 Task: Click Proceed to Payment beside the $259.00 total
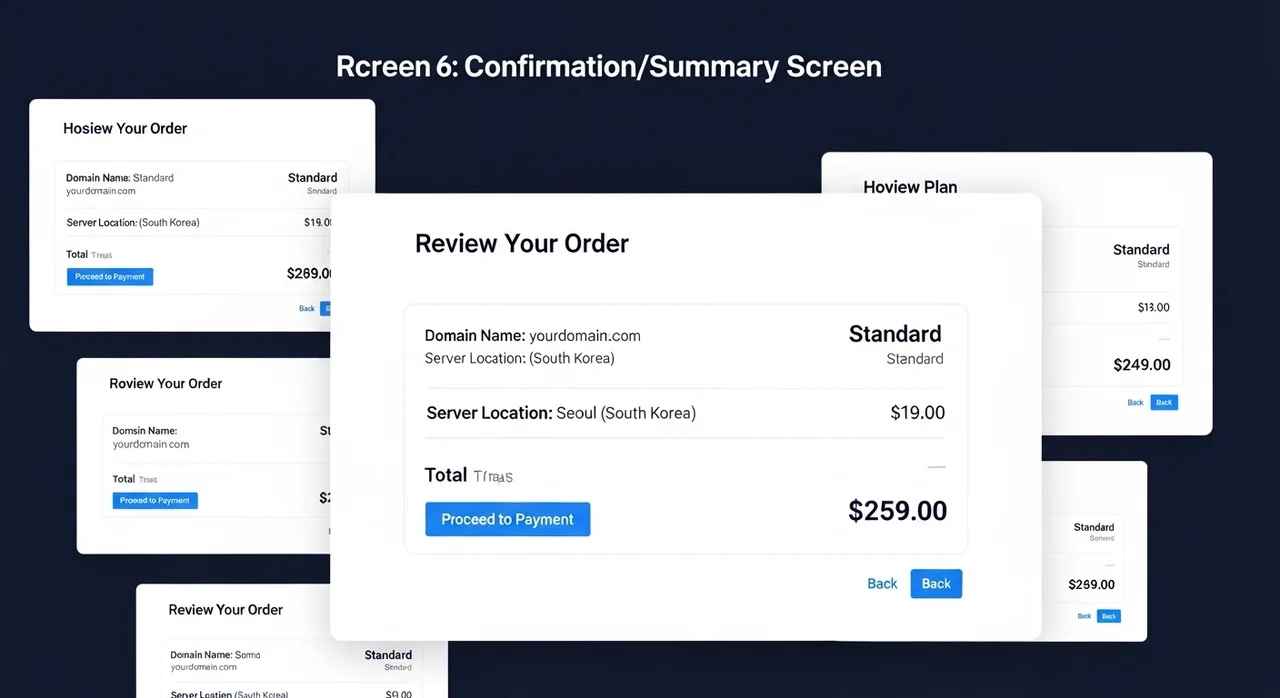click(507, 519)
